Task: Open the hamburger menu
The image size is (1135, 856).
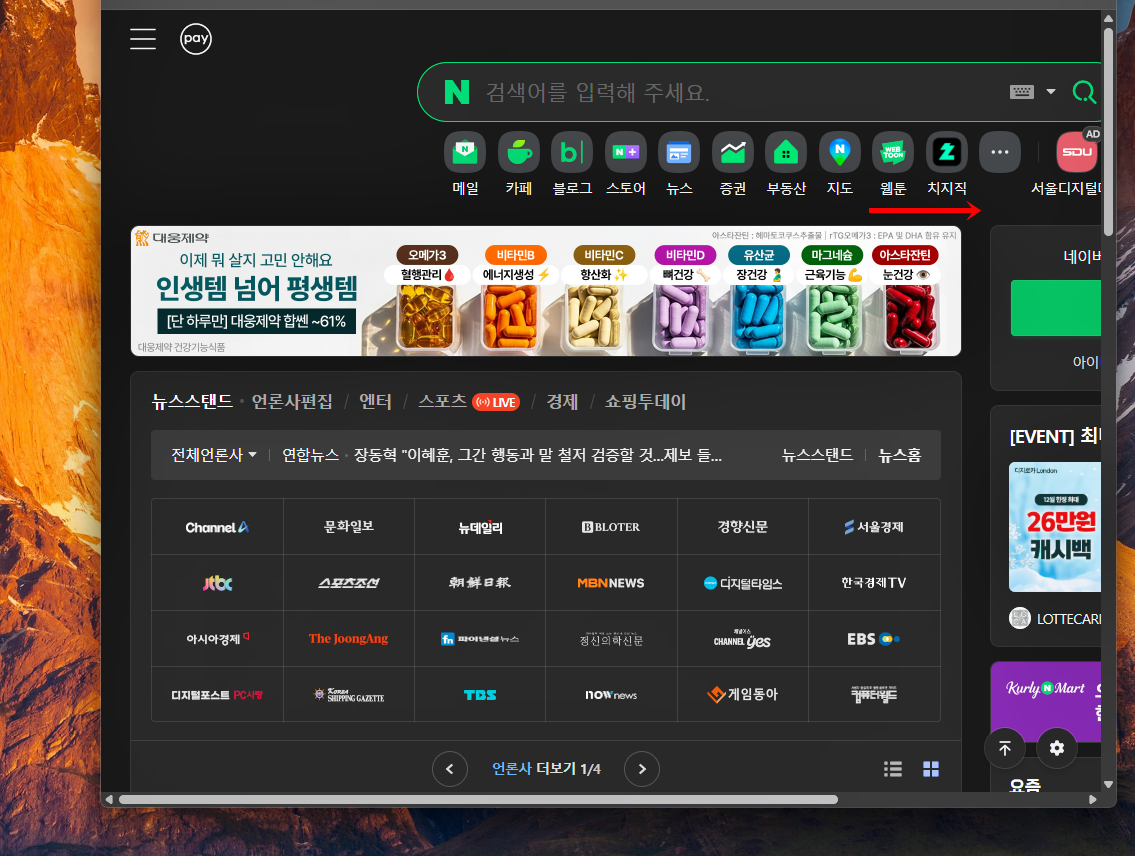Action: [143, 39]
